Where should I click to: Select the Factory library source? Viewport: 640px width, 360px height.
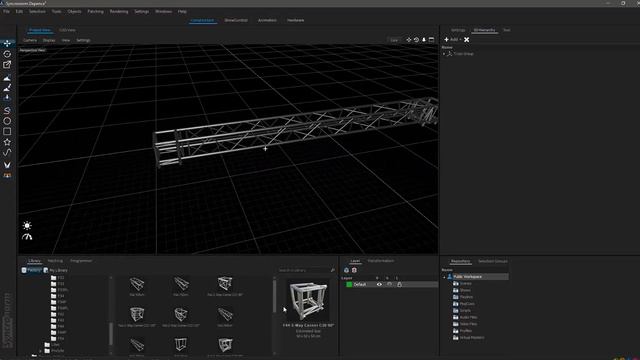(31, 270)
